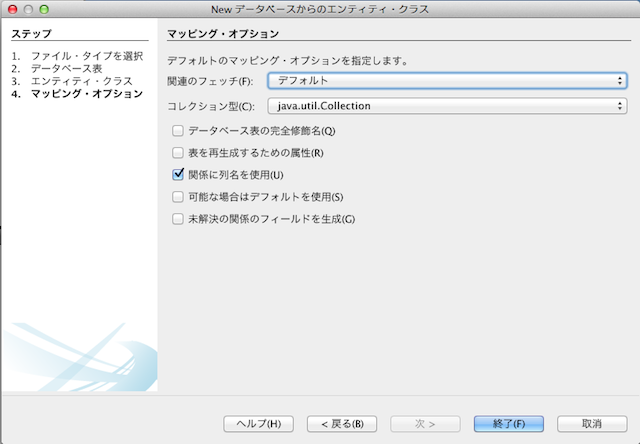This screenshot has height=444, width=640.
Task: Click the yellow minimize window button
Action: click(28, 9)
